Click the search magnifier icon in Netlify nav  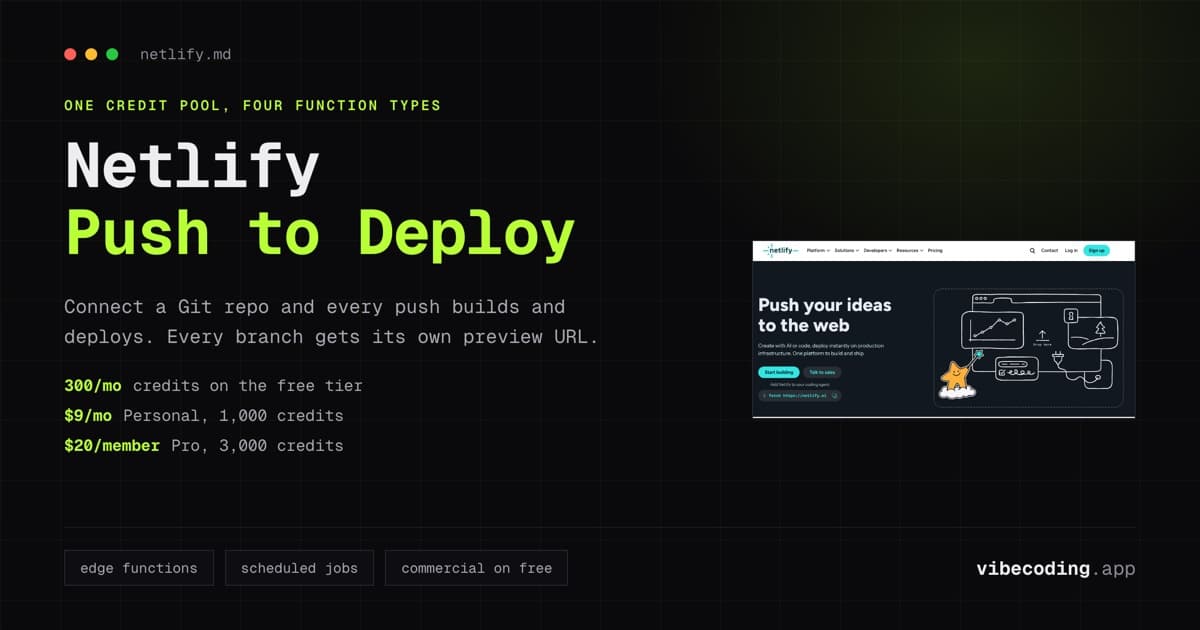(x=1032, y=251)
